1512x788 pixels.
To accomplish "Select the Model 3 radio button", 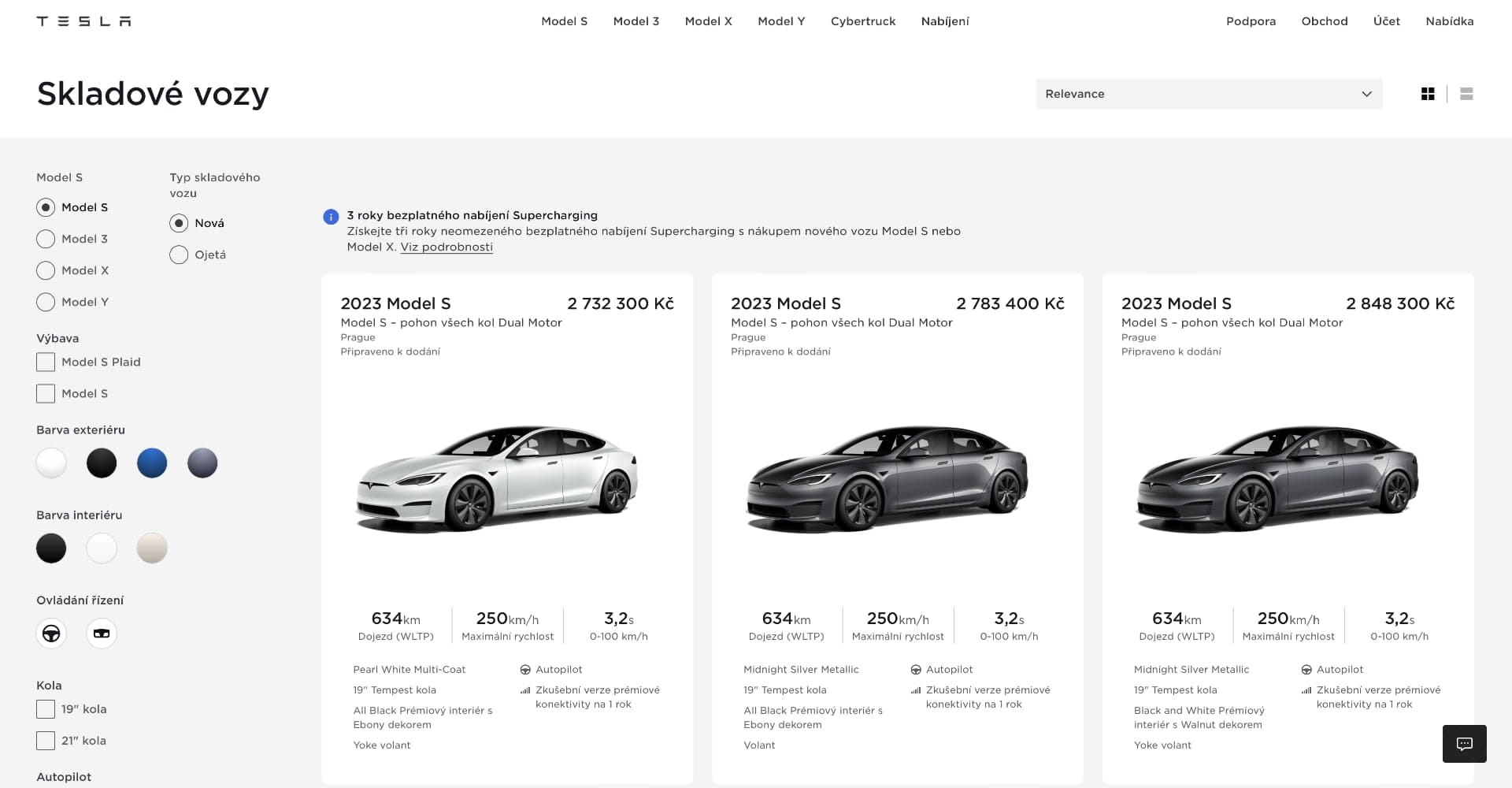I will point(46,239).
